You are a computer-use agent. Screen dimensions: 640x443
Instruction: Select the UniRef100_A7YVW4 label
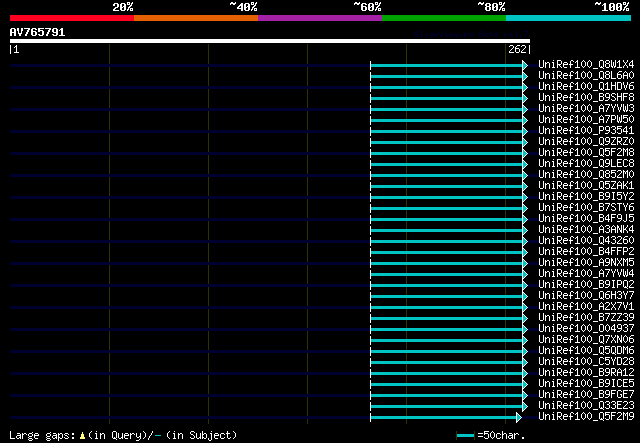coord(586,274)
